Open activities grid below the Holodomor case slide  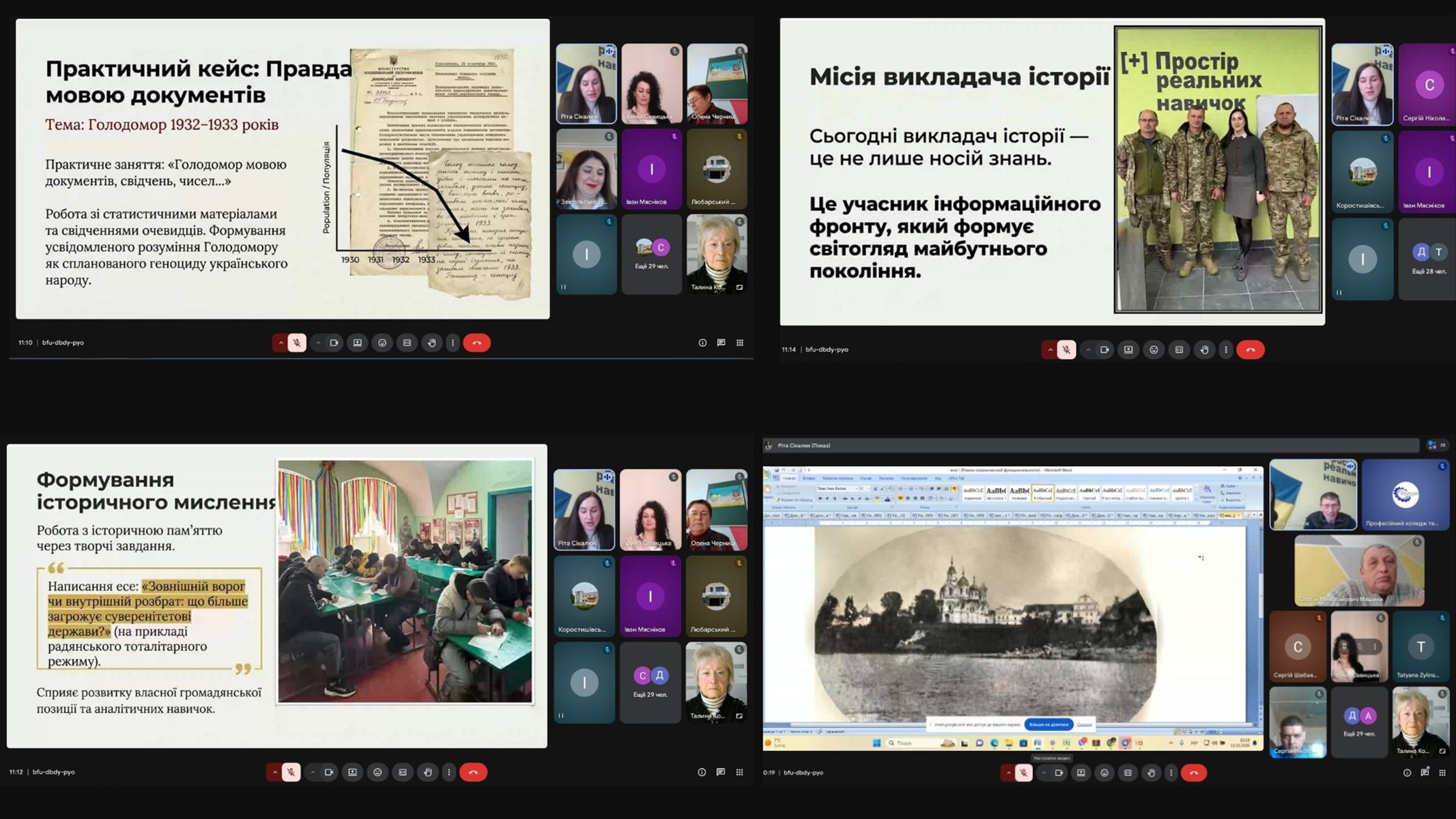click(x=740, y=343)
